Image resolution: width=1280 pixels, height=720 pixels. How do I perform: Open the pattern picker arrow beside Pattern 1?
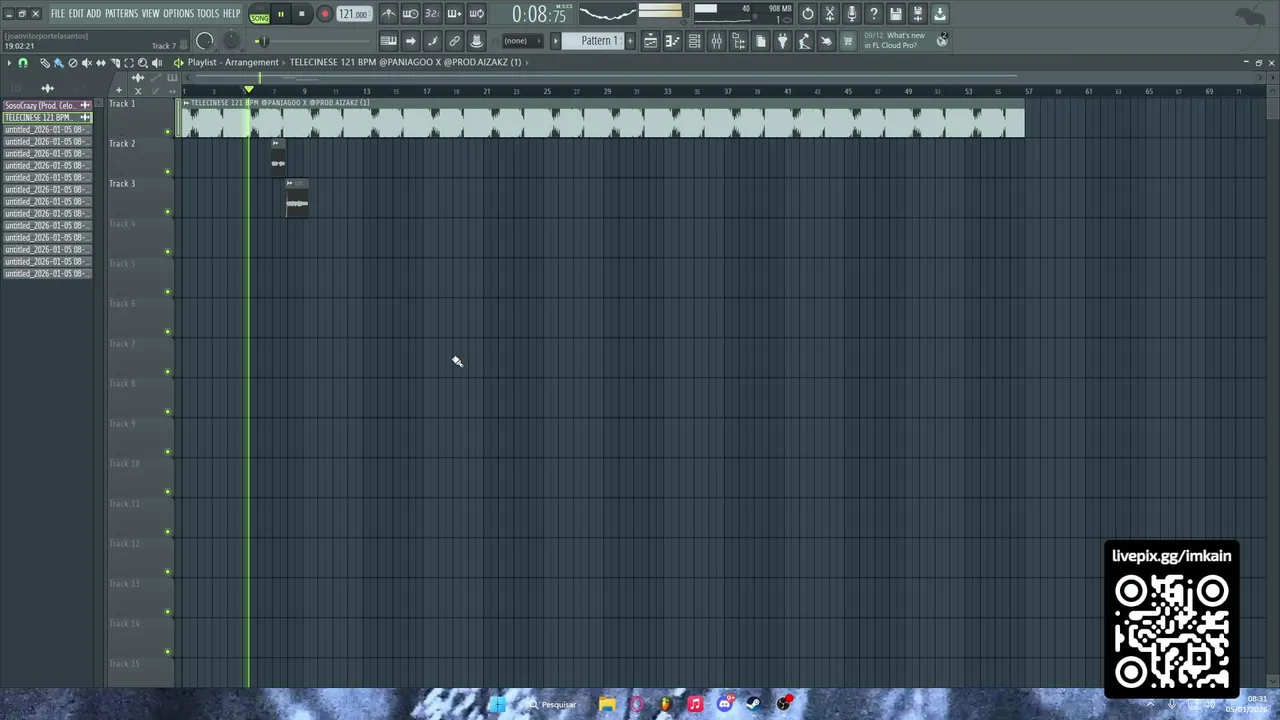pyautogui.click(x=555, y=41)
